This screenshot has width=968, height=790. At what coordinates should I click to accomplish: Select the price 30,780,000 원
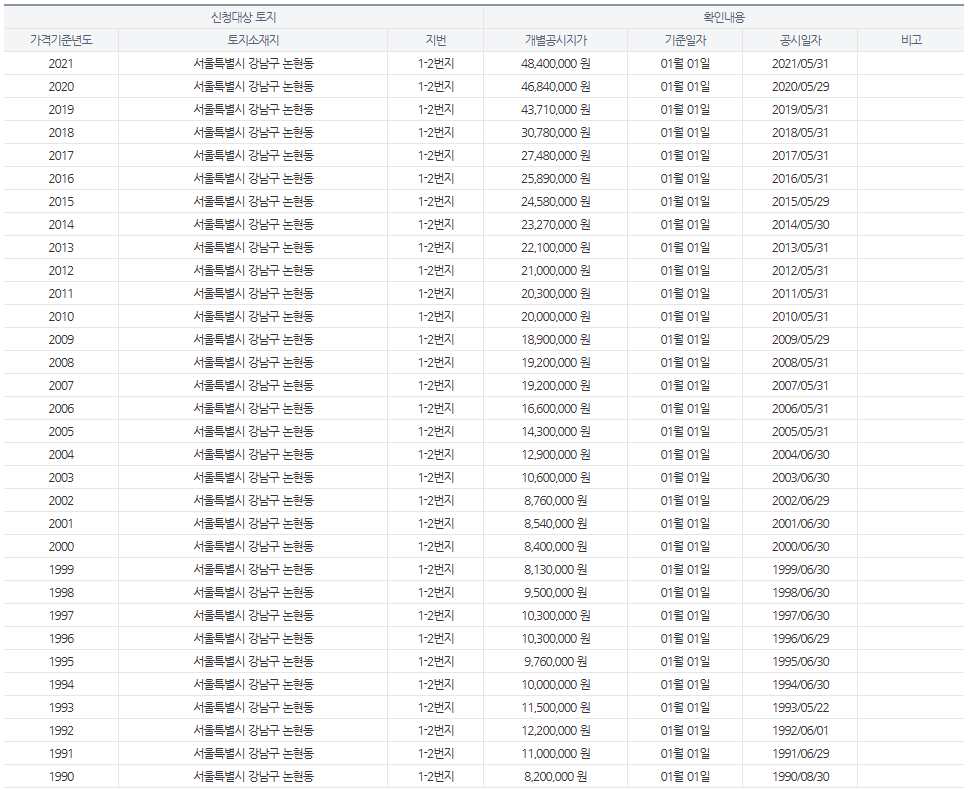[x=556, y=133]
